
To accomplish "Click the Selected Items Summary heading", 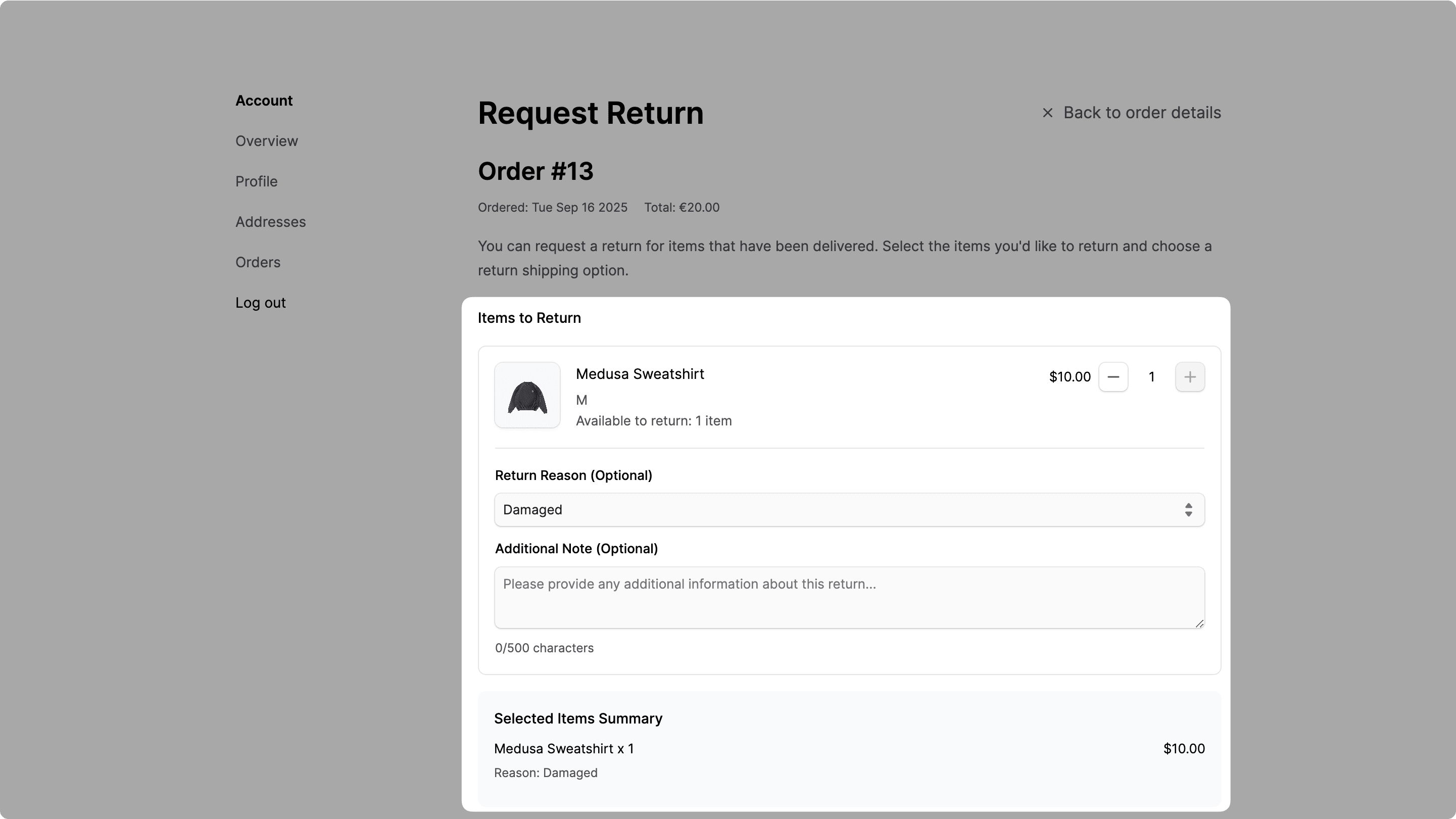I will pos(577,718).
